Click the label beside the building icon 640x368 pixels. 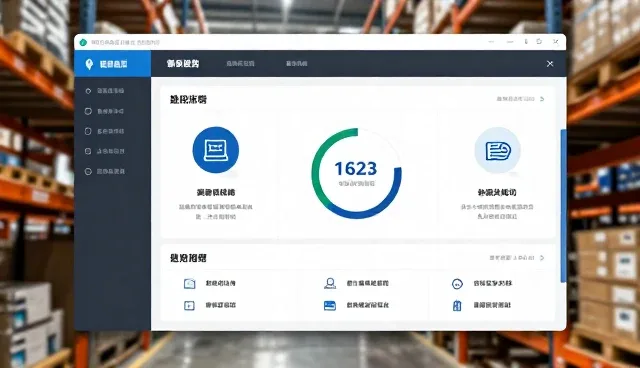(492, 305)
